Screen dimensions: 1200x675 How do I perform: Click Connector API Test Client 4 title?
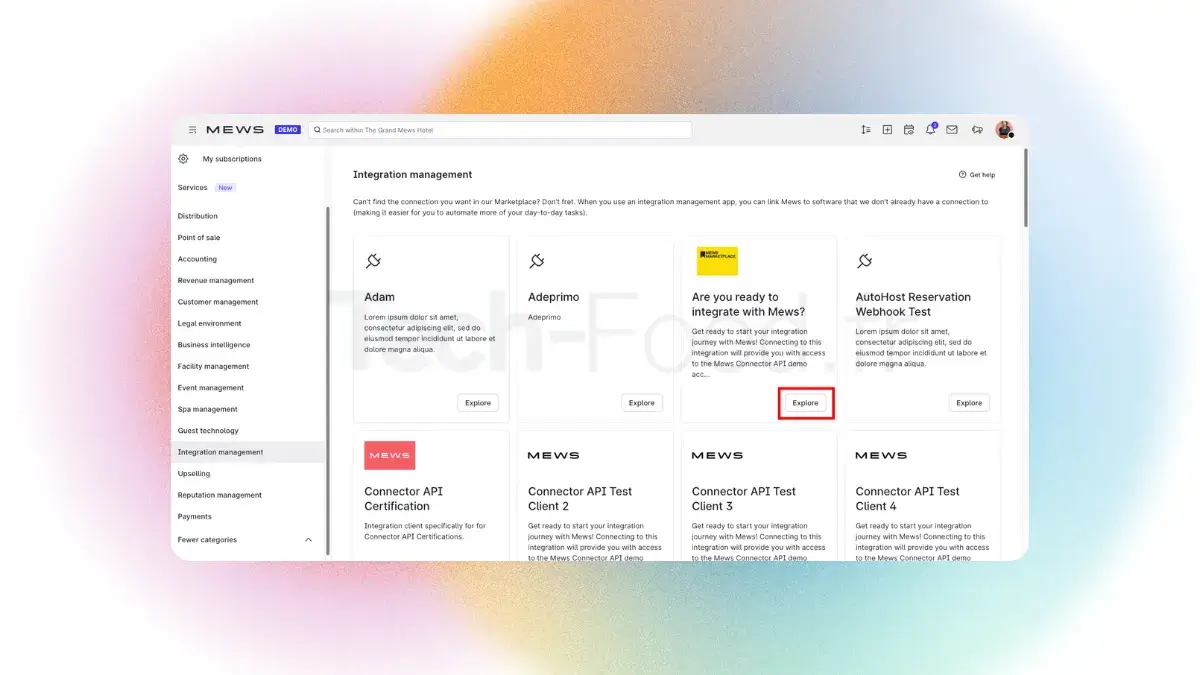[x=908, y=498]
